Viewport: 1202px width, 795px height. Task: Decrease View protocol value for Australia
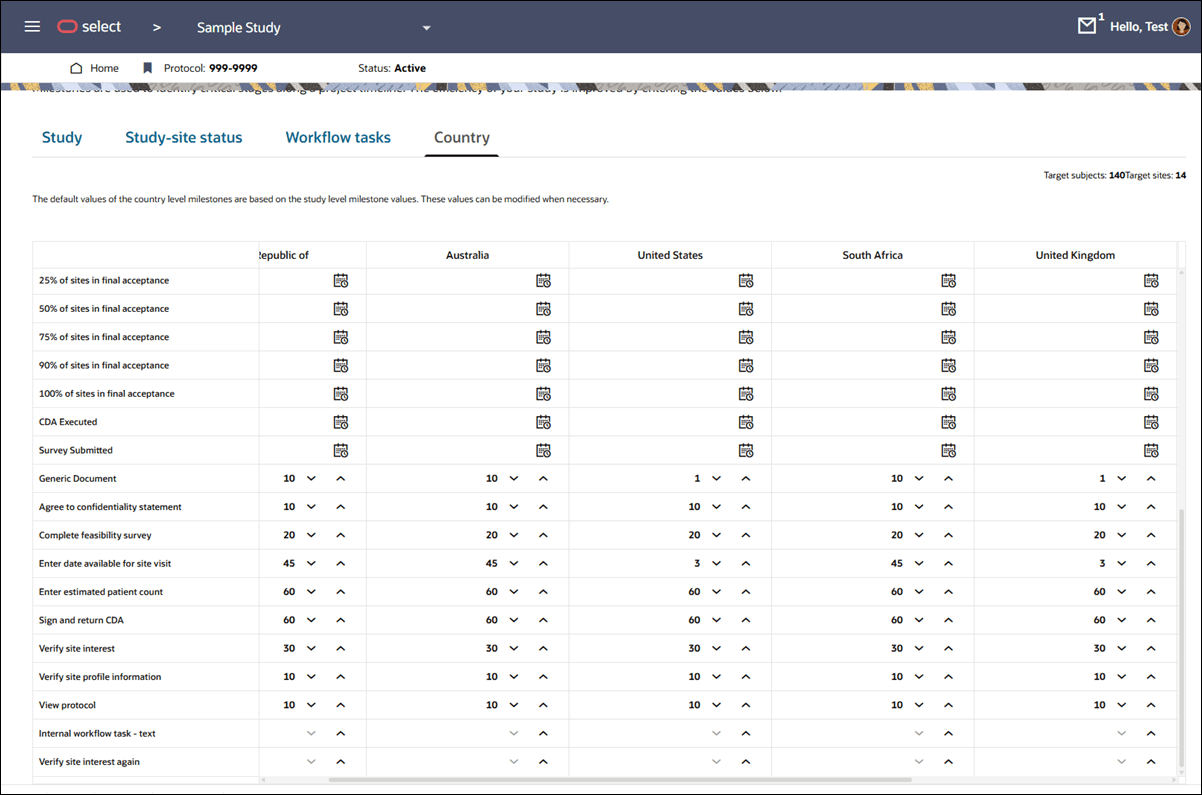click(x=516, y=704)
